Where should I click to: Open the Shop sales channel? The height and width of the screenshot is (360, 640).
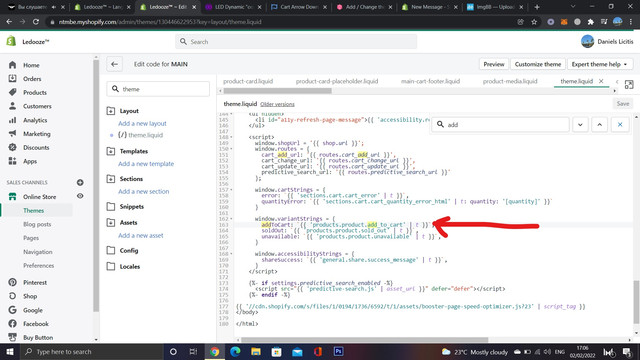[x=30, y=296]
